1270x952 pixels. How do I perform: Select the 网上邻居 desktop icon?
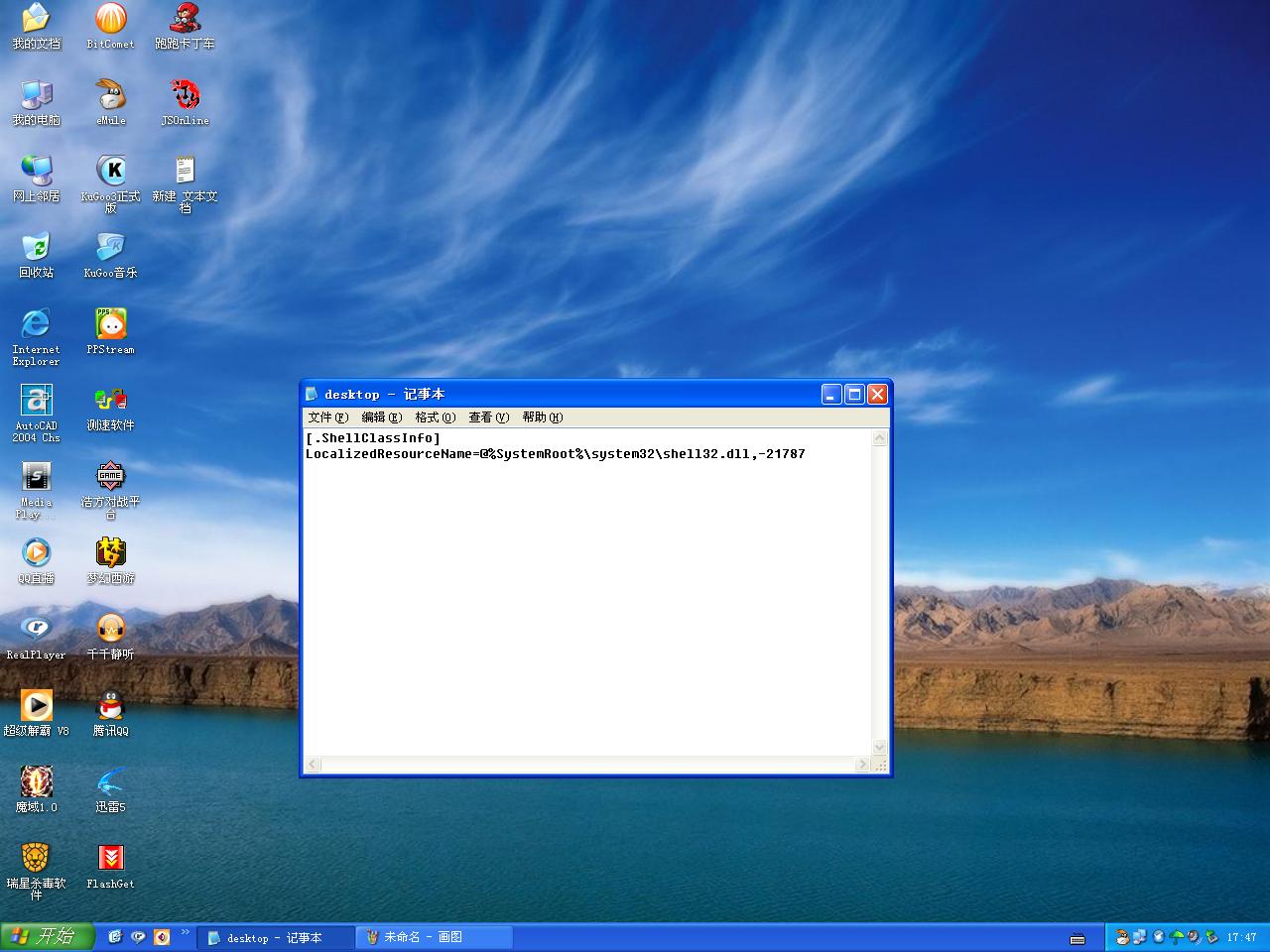[x=36, y=178]
